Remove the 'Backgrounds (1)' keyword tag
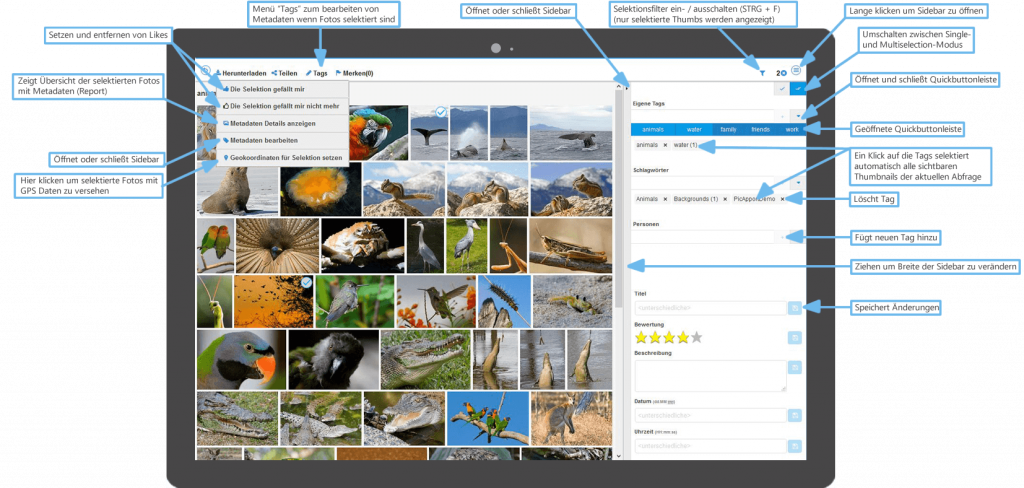The image size is (1024, 488). tap(725, 199)
